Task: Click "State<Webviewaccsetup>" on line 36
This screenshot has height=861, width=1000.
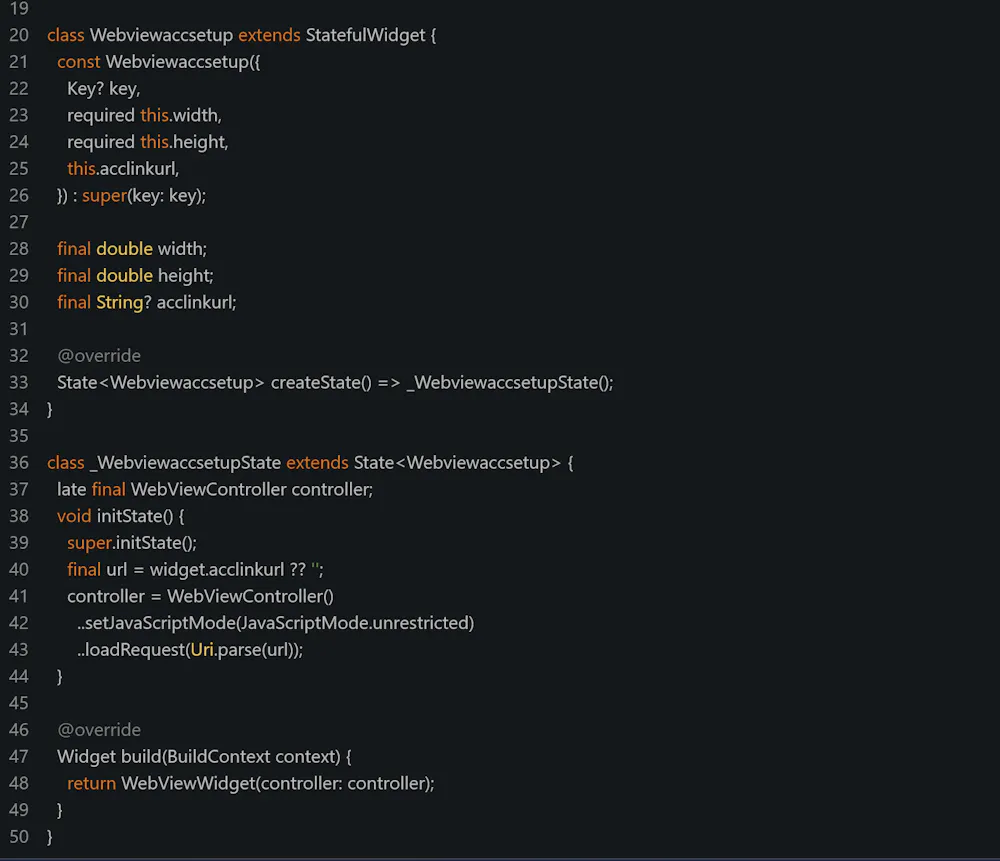Action: [457, 462]
